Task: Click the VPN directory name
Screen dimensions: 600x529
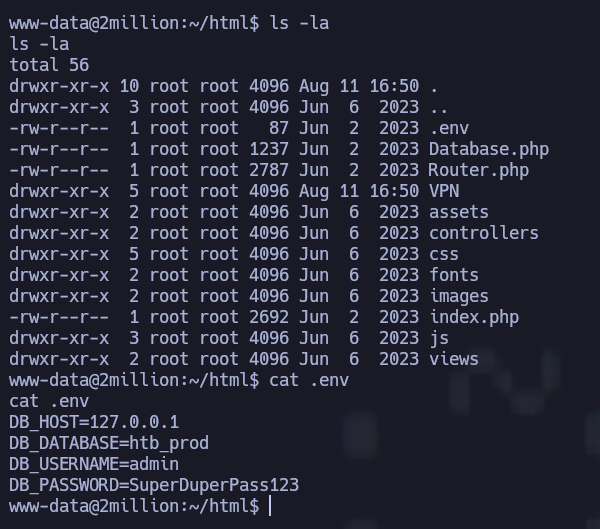Action: coord(444,191)
